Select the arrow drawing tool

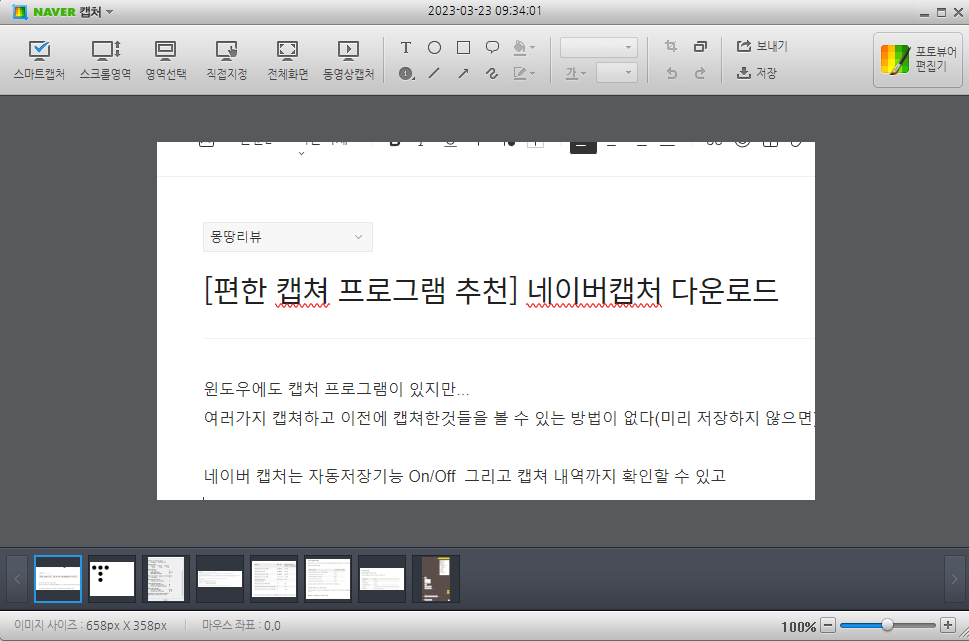point(463,74)
